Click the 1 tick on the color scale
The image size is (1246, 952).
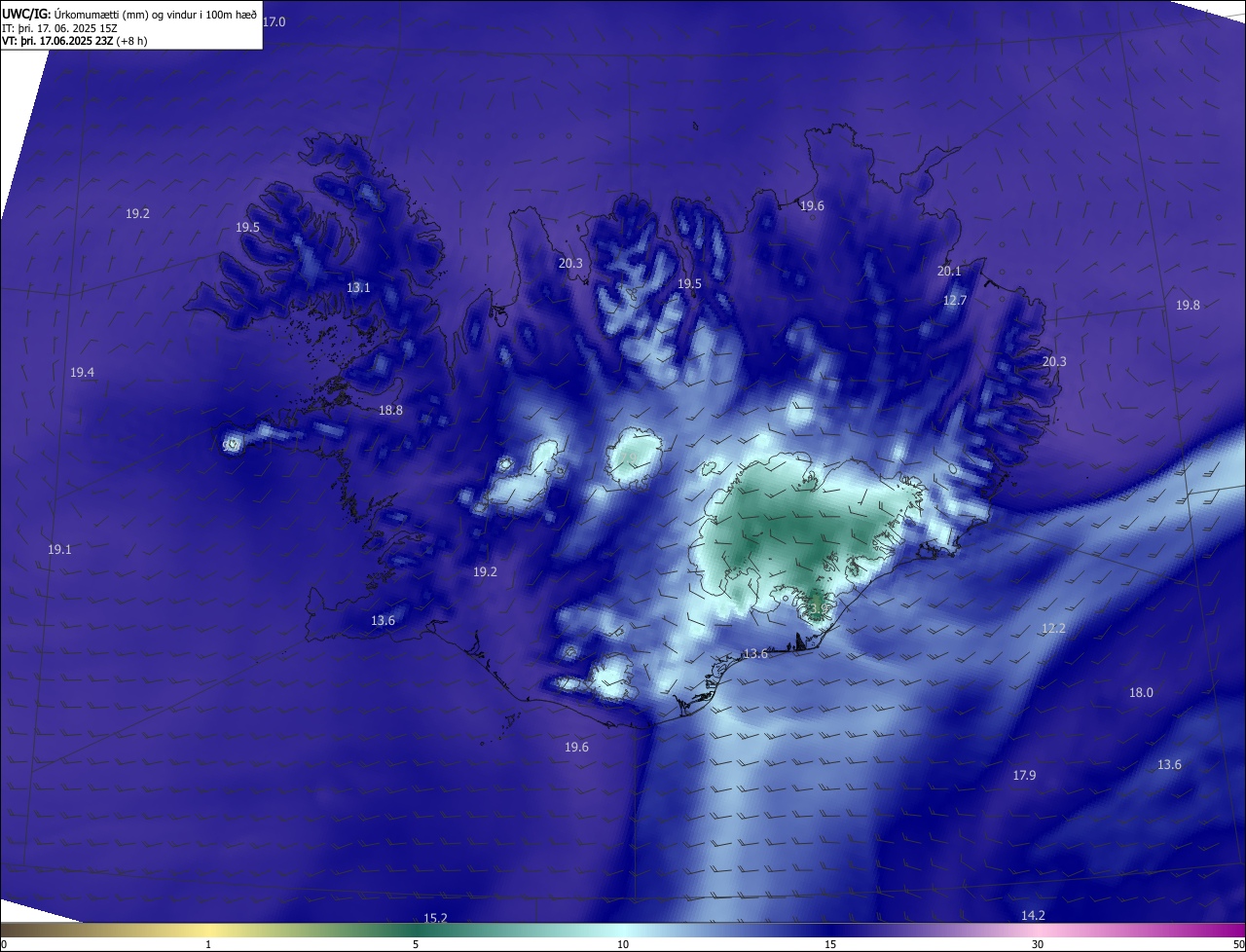208,944
